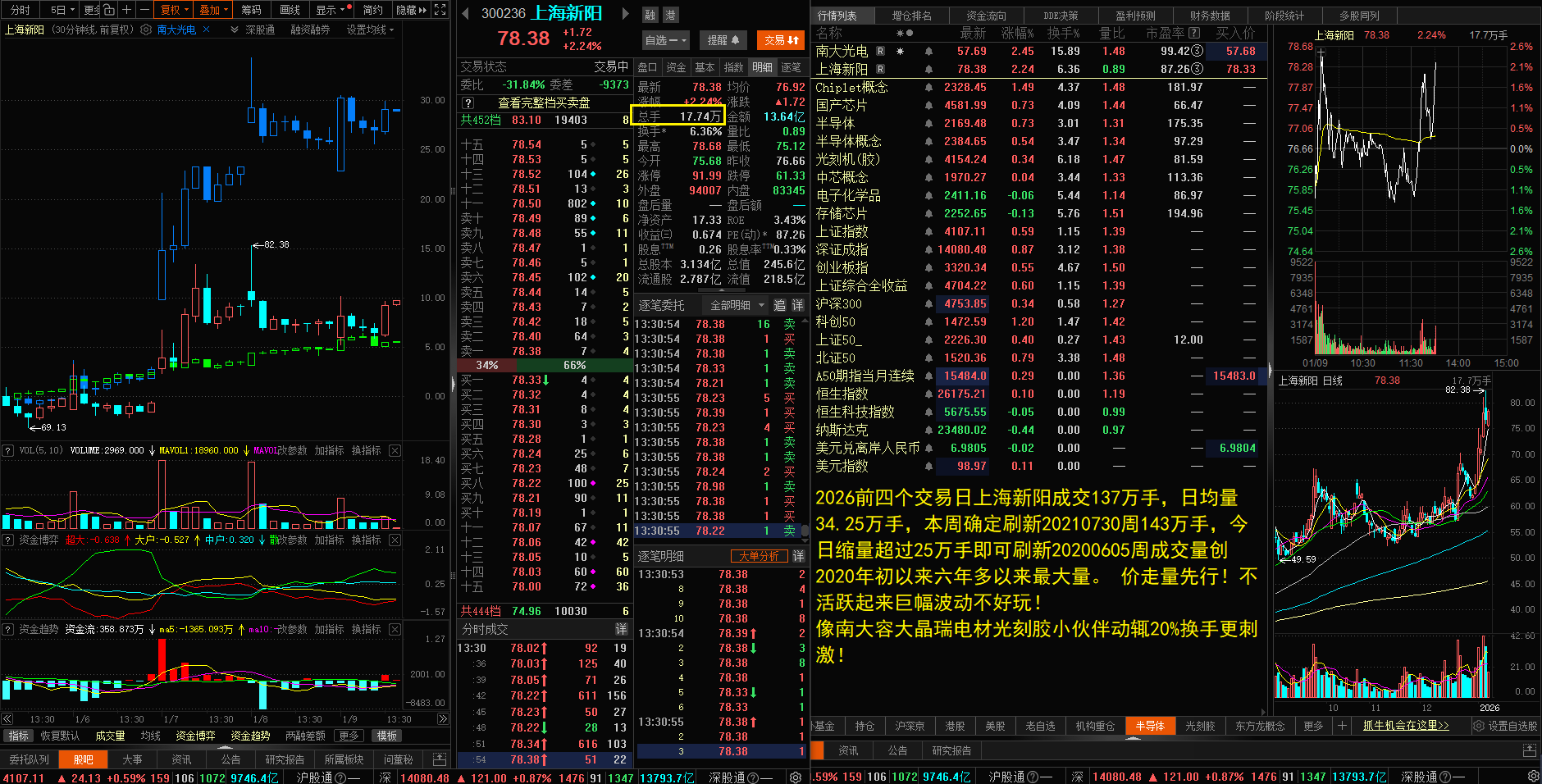Close the VOL indicator panel
Image resolution: width=1542 pixels, height=784 pixels.
(x=395, y=451)
